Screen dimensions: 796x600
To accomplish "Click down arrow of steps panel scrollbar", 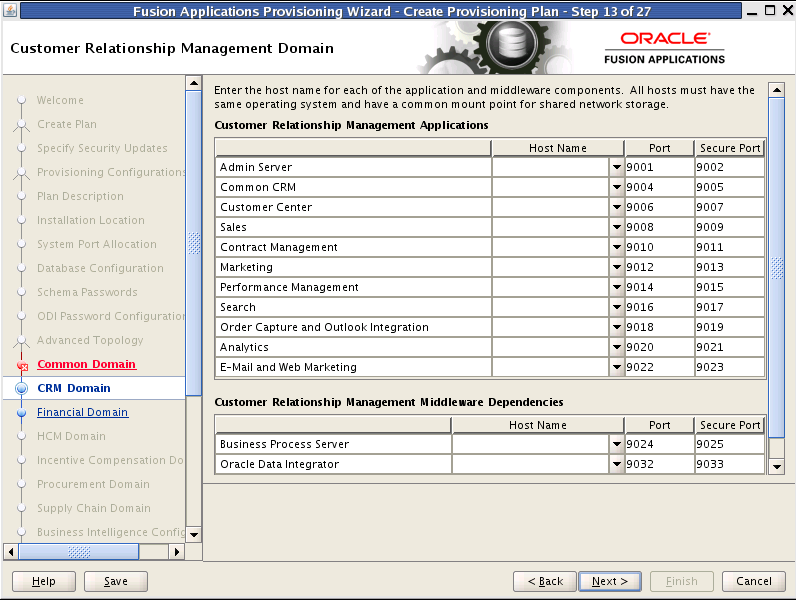I will [193, 535].
